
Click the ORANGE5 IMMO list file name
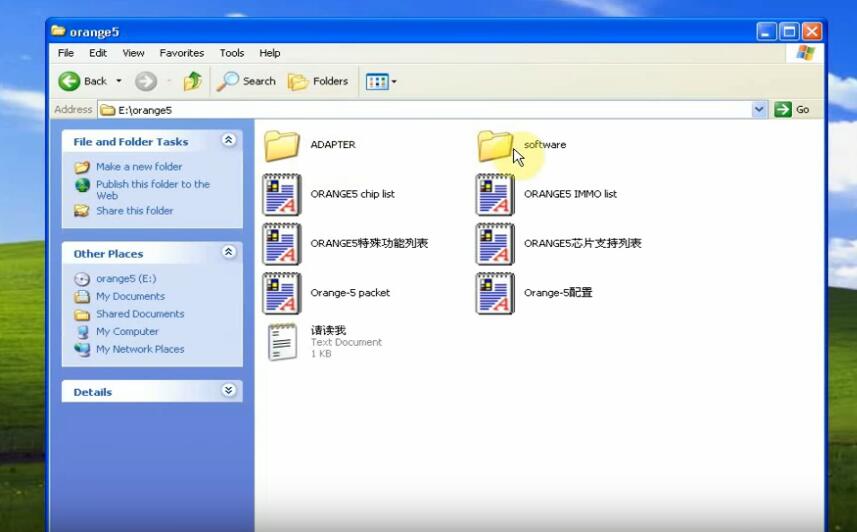click(x=570, y=194)
